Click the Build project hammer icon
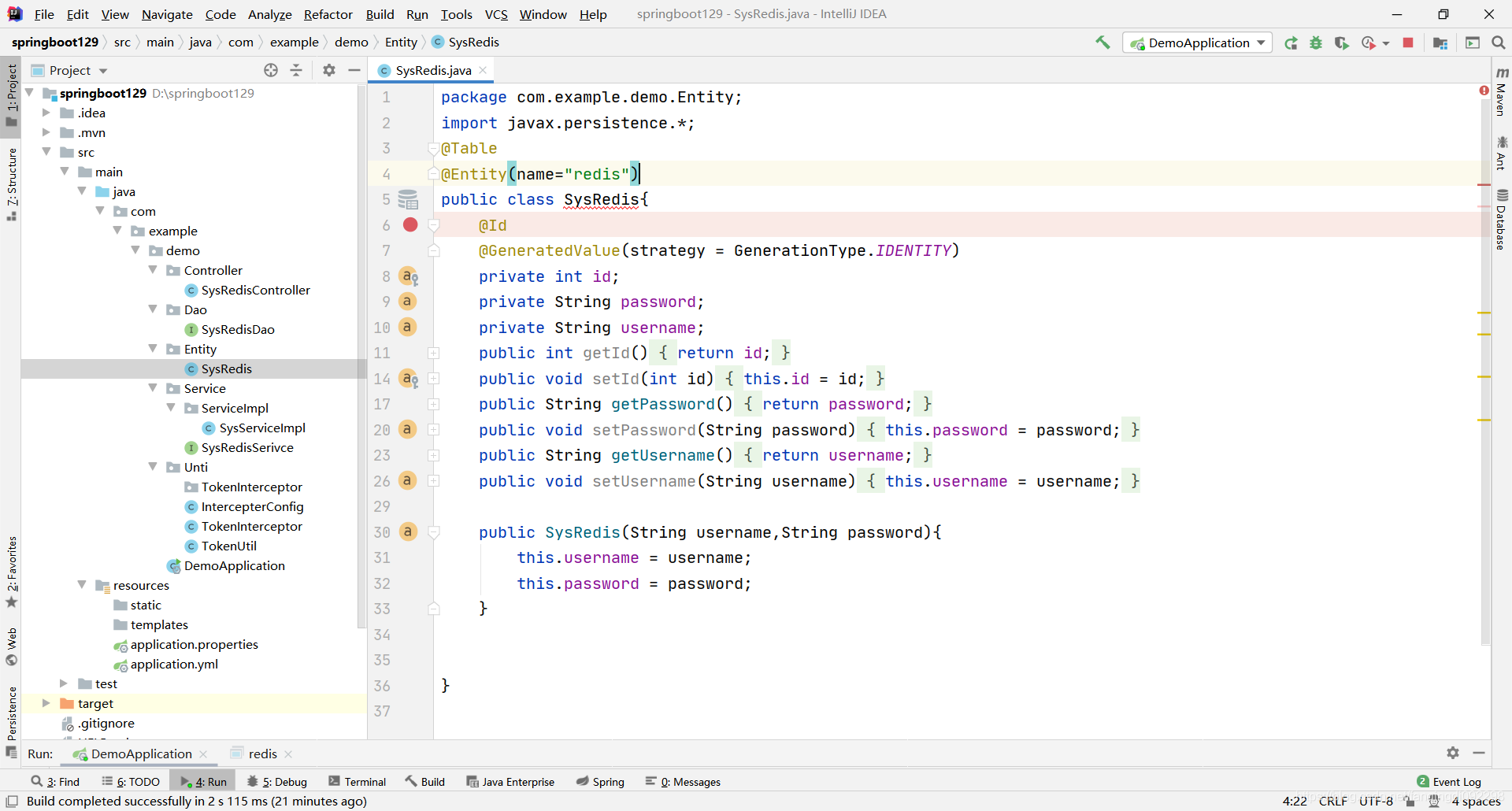Viewport: 1512px width, 811px height. 1102,43
